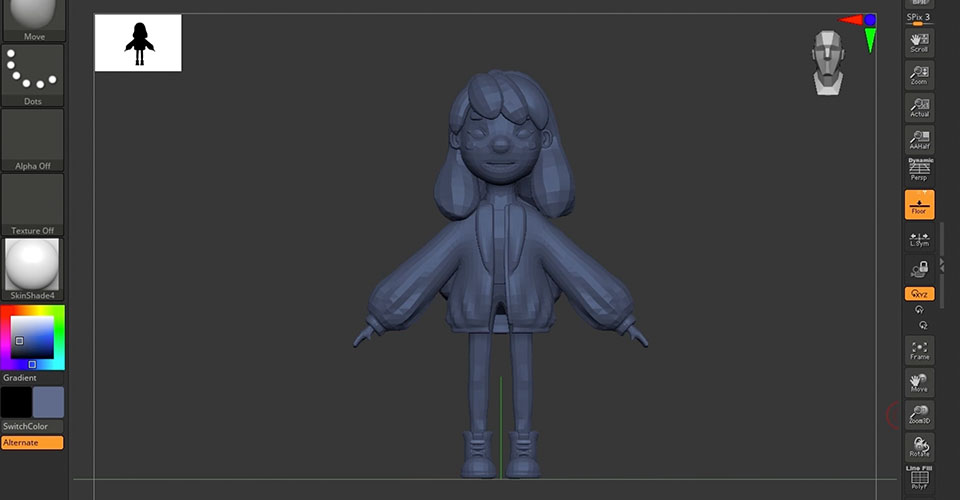Open the Dots stroke selector
Image resolution: width=960 pixels, height=500 pixels.
(x=33, y=75)
